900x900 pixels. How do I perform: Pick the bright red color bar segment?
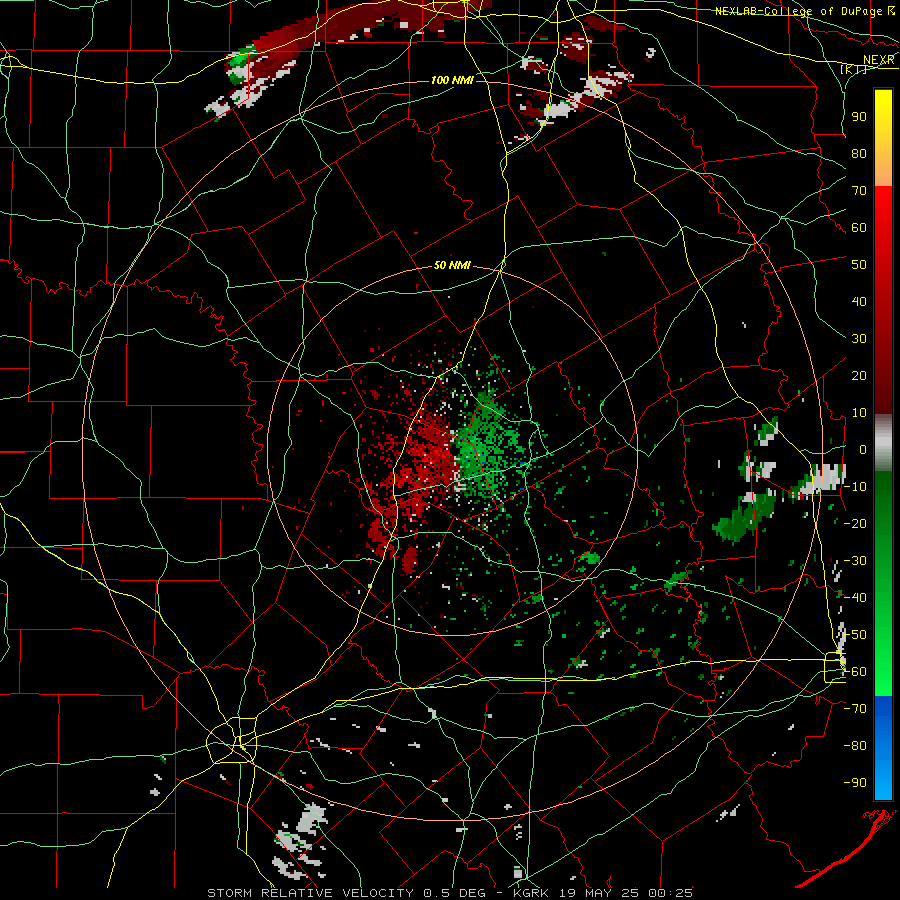883,230
